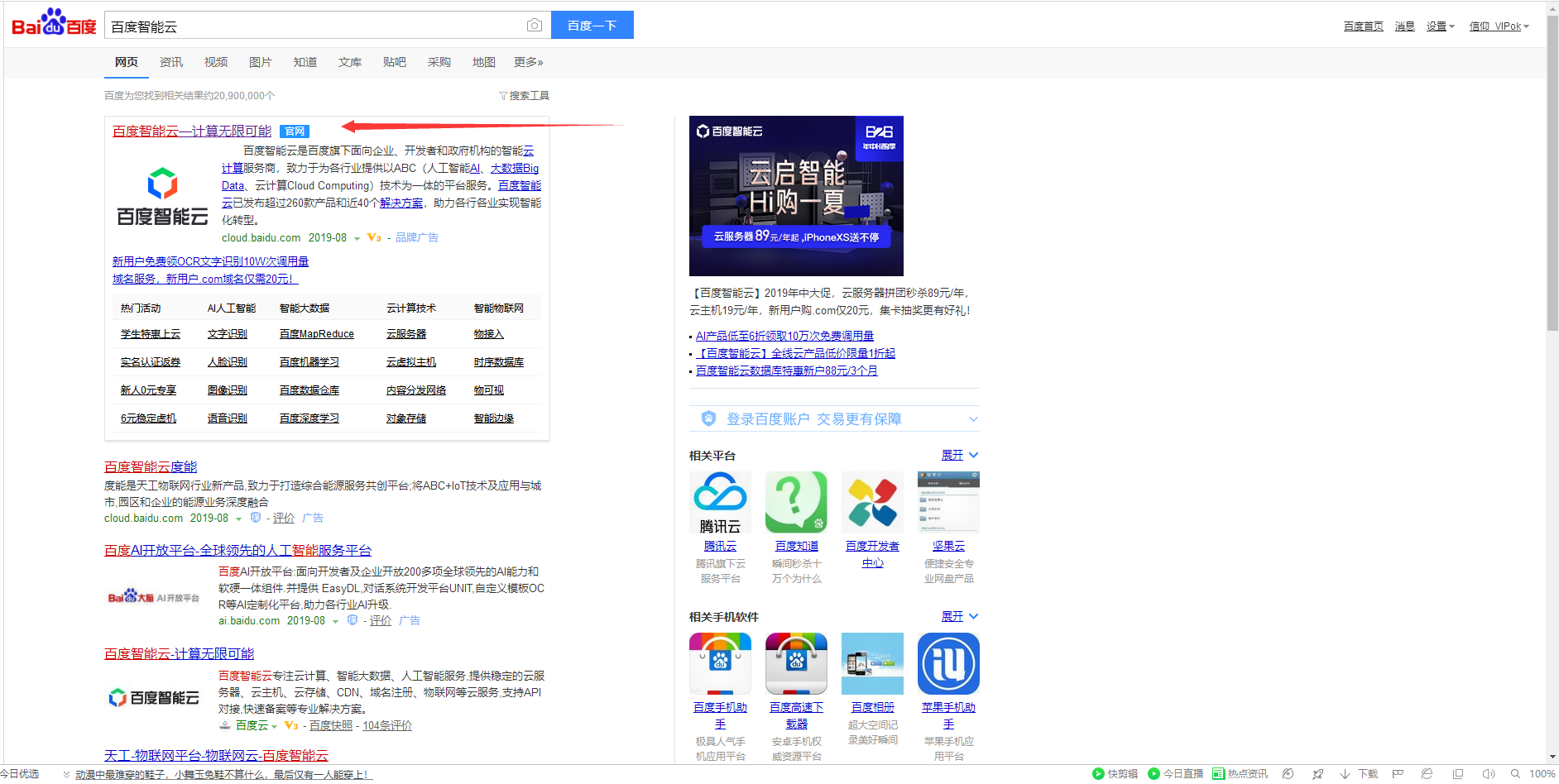Click the 百度开发者中心 icon
The height and width of the screenshot is (784, 1559).
click(x=872, y=502)
